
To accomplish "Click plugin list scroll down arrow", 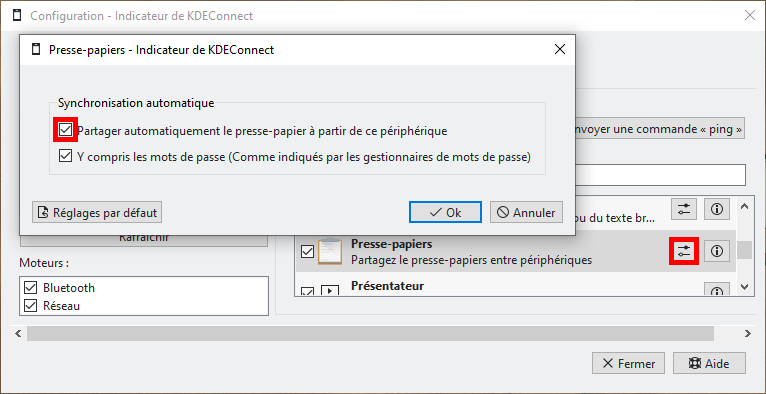I will click(x=745, y=287).
